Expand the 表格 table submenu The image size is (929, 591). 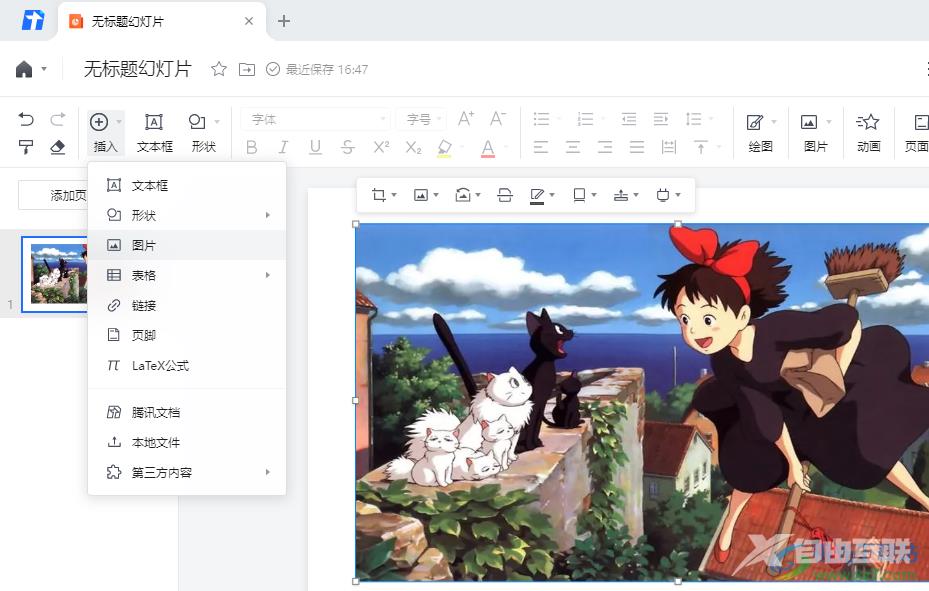point(187,275)
